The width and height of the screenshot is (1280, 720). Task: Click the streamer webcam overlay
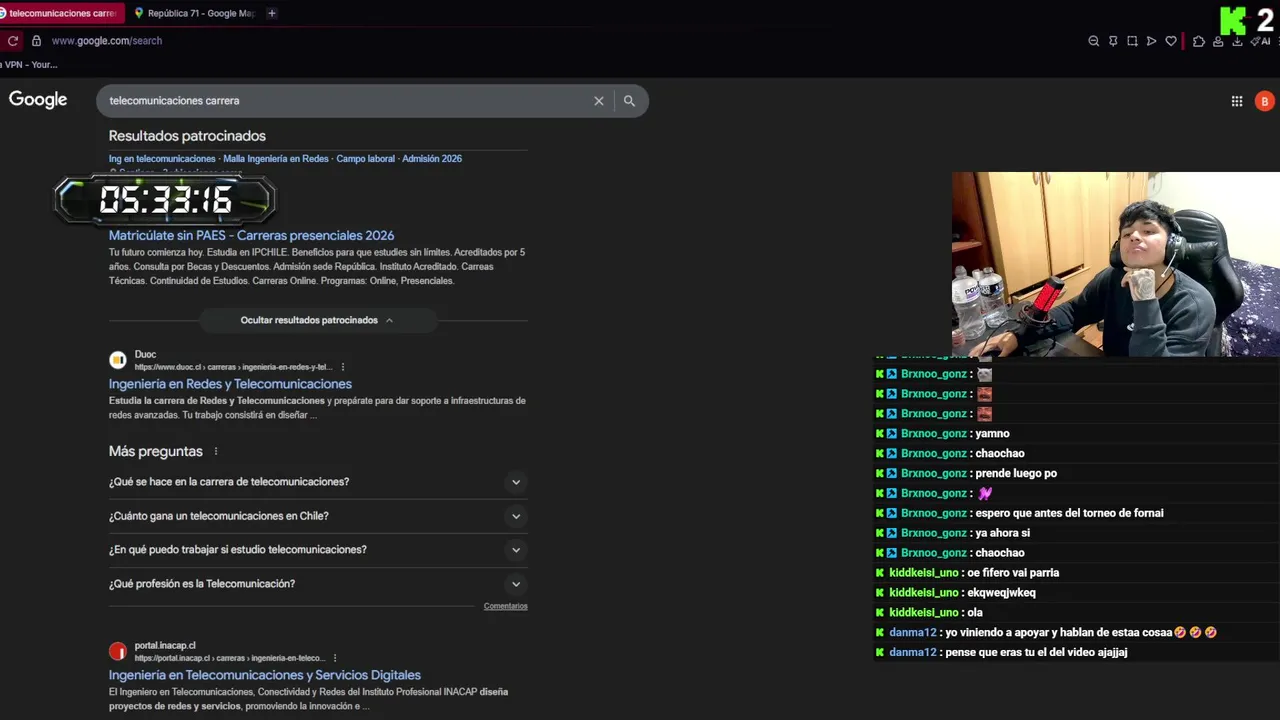(1115, 264)
